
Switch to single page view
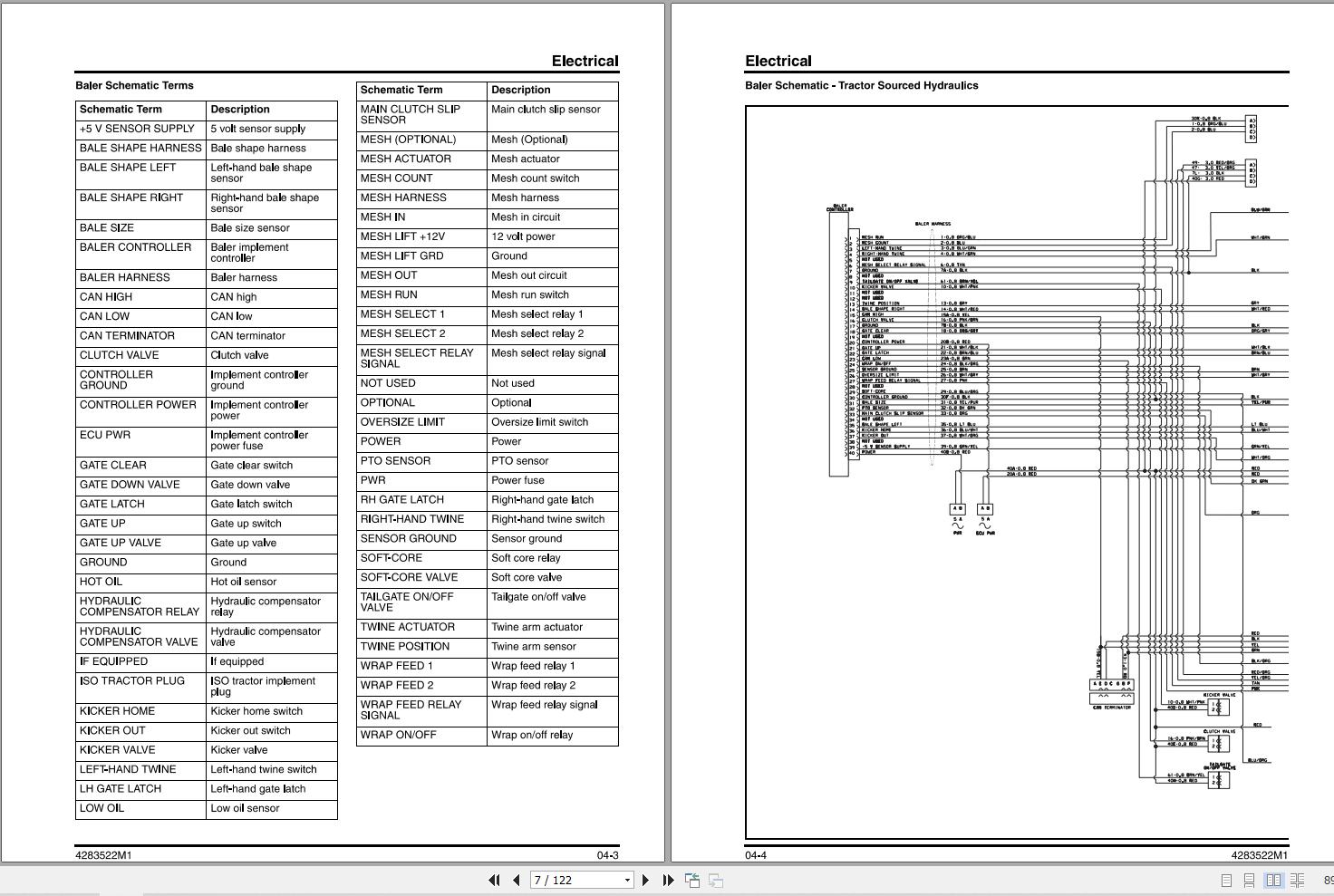[1226, 881]
